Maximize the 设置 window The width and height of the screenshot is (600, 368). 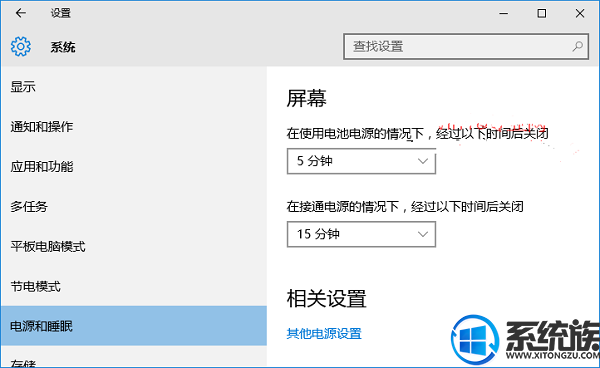541,13
